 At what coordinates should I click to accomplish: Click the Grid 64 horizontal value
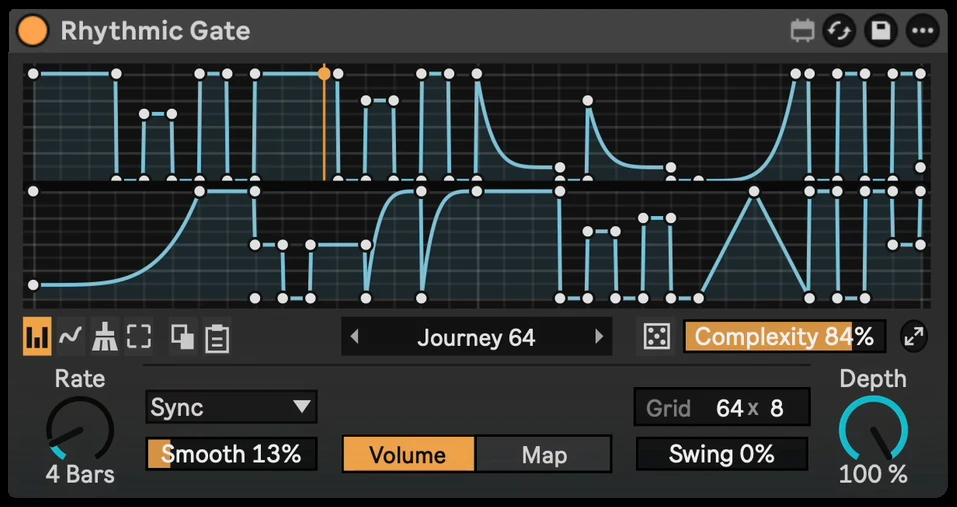point(729,408)
